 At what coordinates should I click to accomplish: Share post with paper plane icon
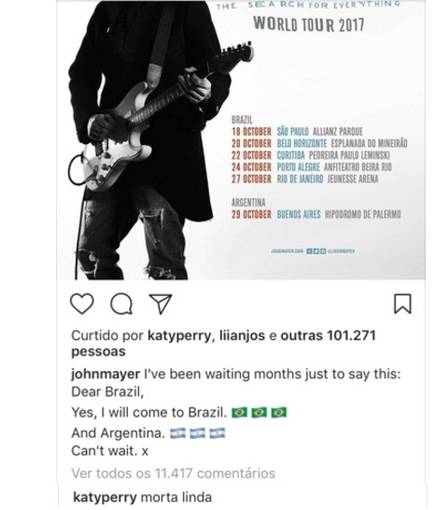tap(160, 304)
